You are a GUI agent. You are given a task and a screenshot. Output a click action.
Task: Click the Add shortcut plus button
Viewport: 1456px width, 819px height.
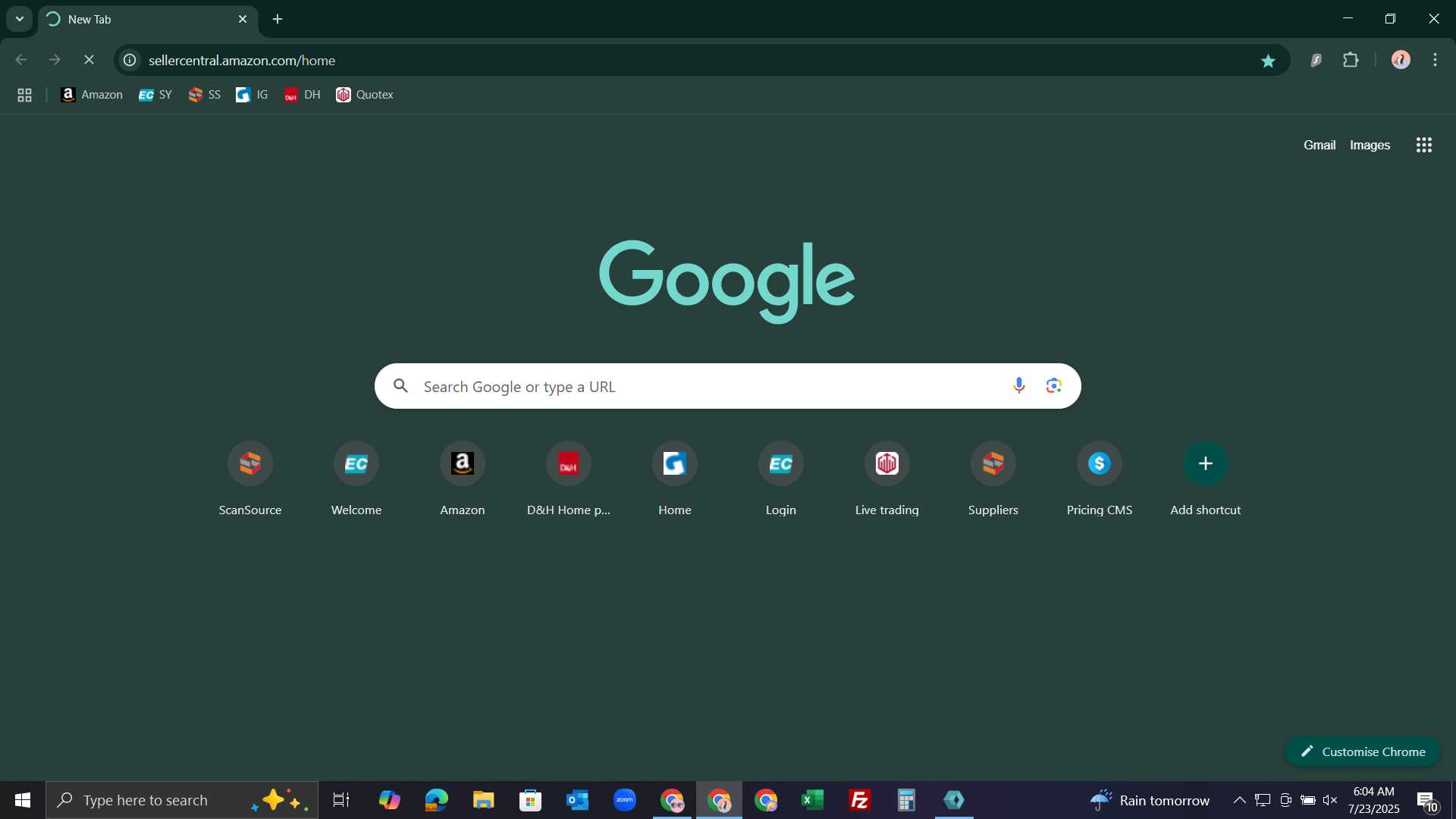click(1206, 463)
